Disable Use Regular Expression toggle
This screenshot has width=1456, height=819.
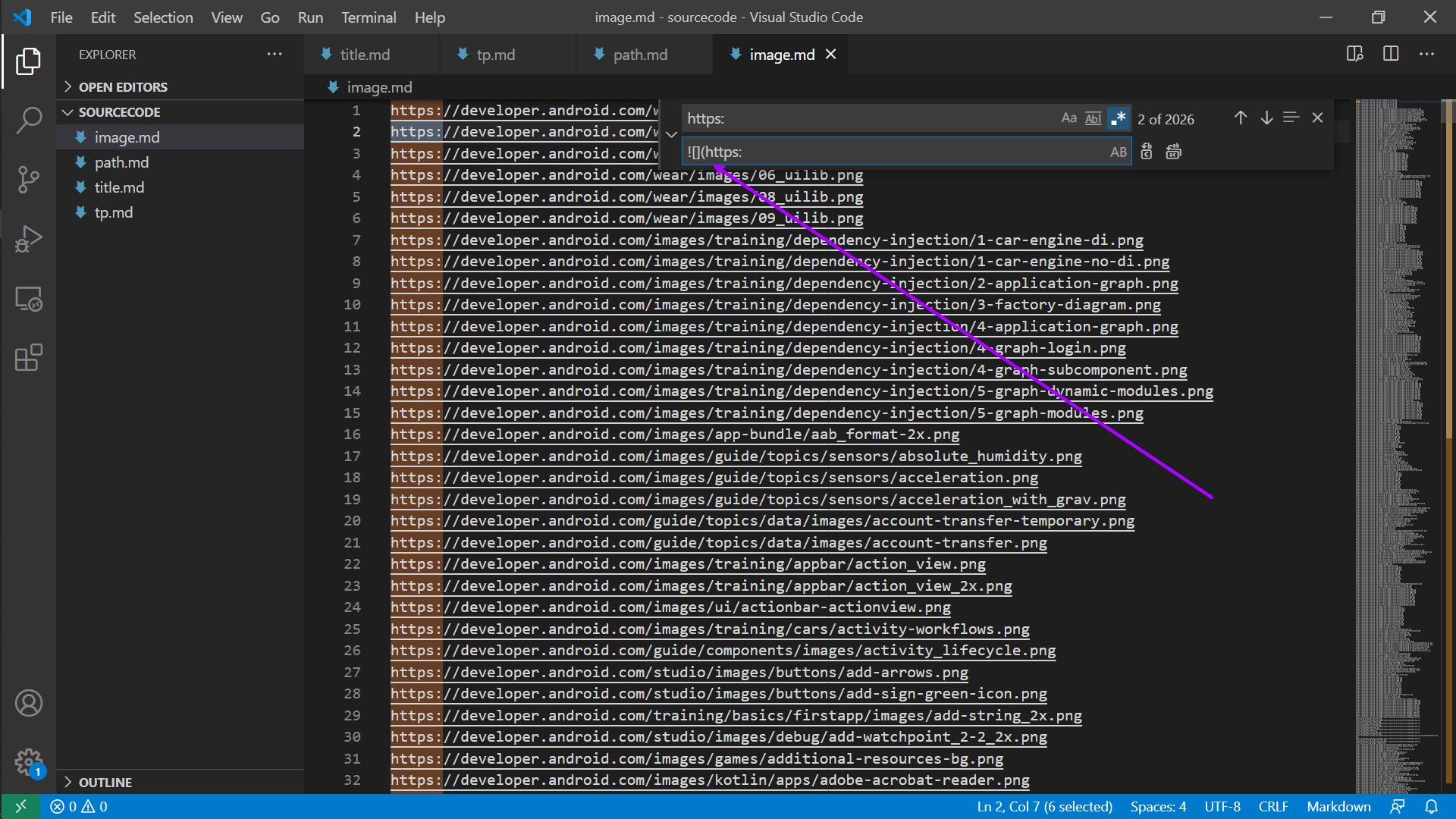click(x=1118, y=118)
